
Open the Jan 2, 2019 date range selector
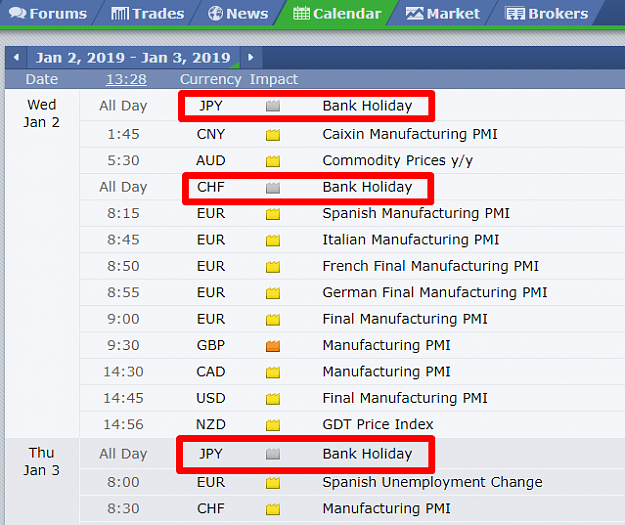point(133,58)
